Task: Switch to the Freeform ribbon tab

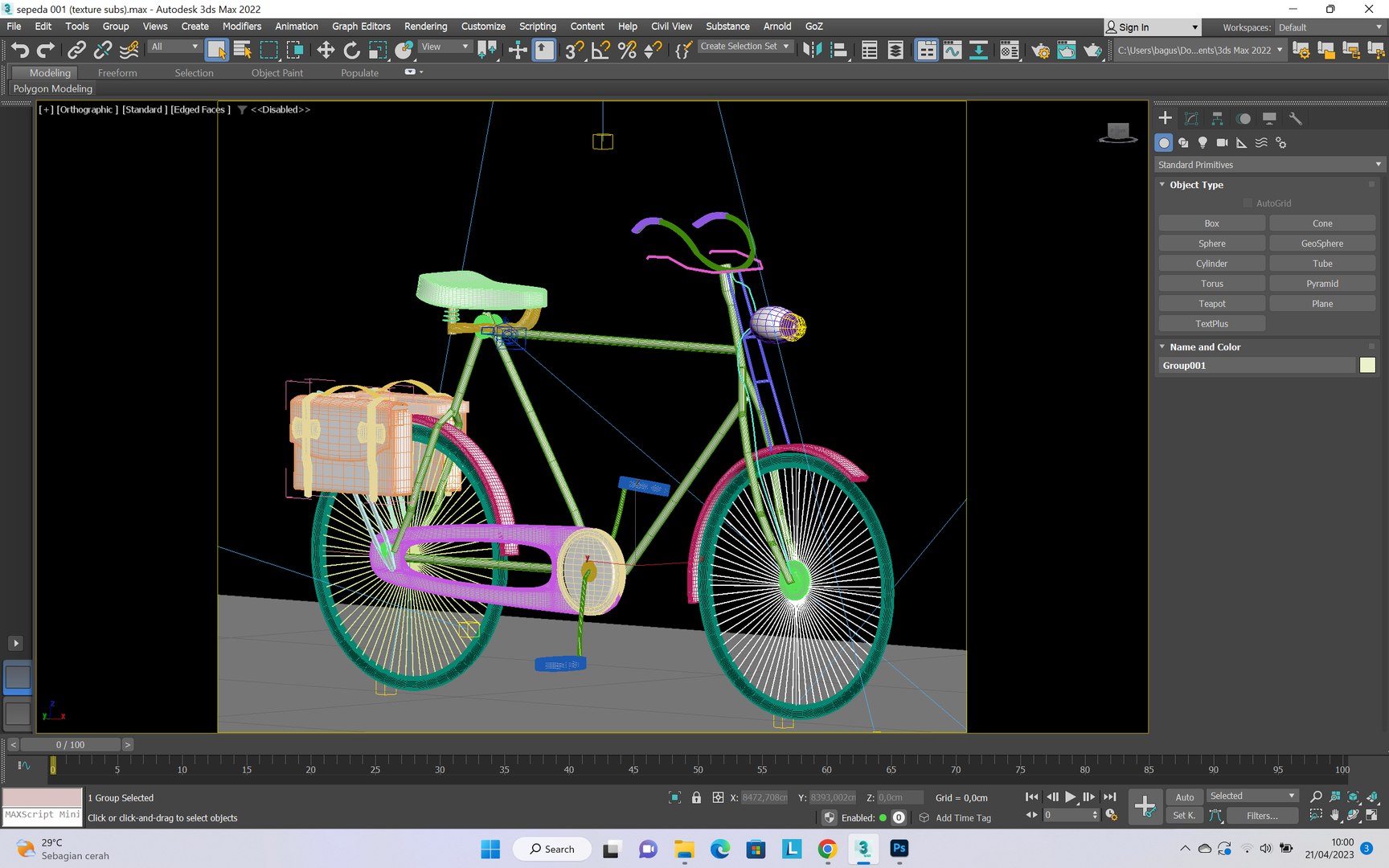Action: click(117, 73)
